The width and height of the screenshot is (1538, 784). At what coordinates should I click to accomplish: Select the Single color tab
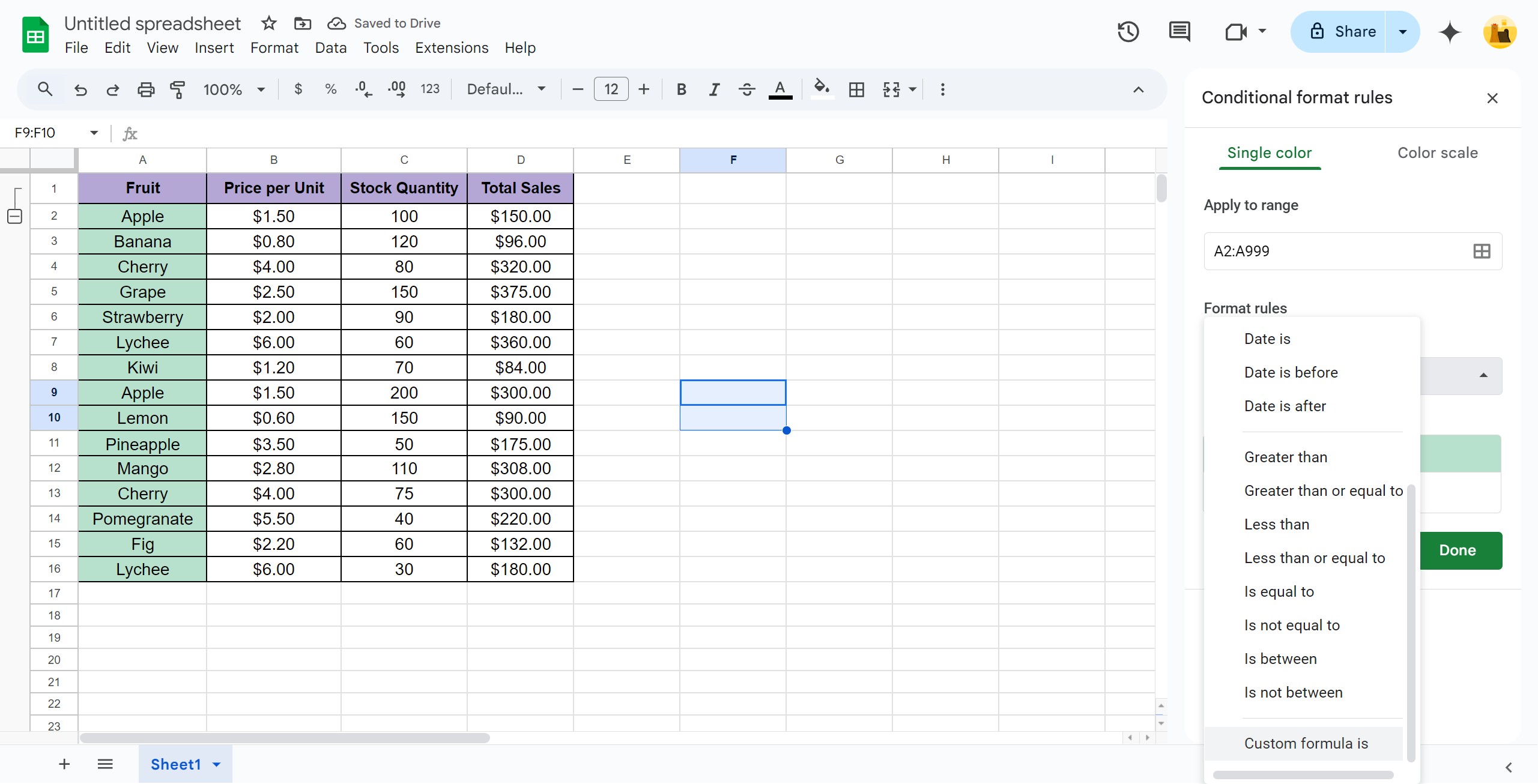tap(1270, 152)
